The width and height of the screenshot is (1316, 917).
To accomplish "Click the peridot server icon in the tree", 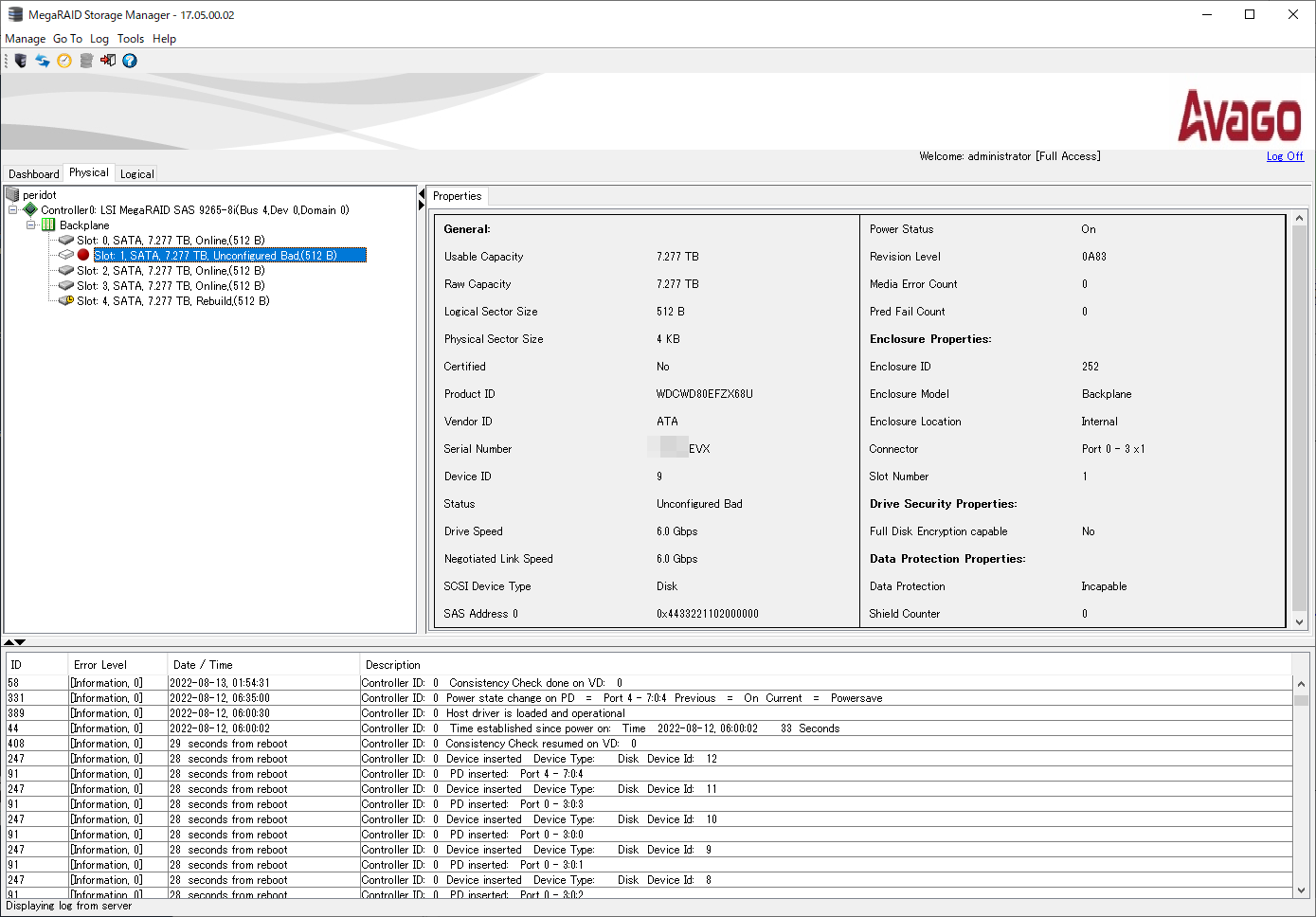I will coord(13,195).
